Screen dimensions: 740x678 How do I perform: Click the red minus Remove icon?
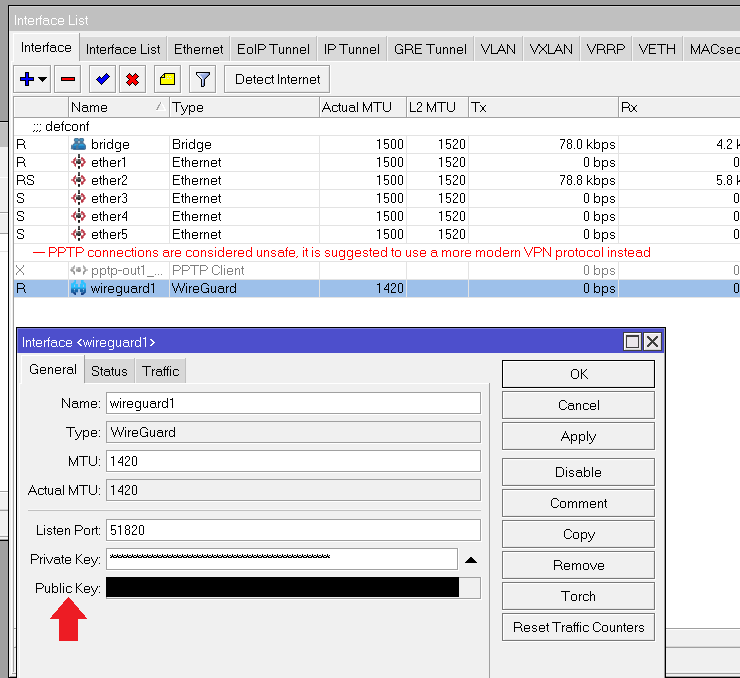[x=68, y=79]
